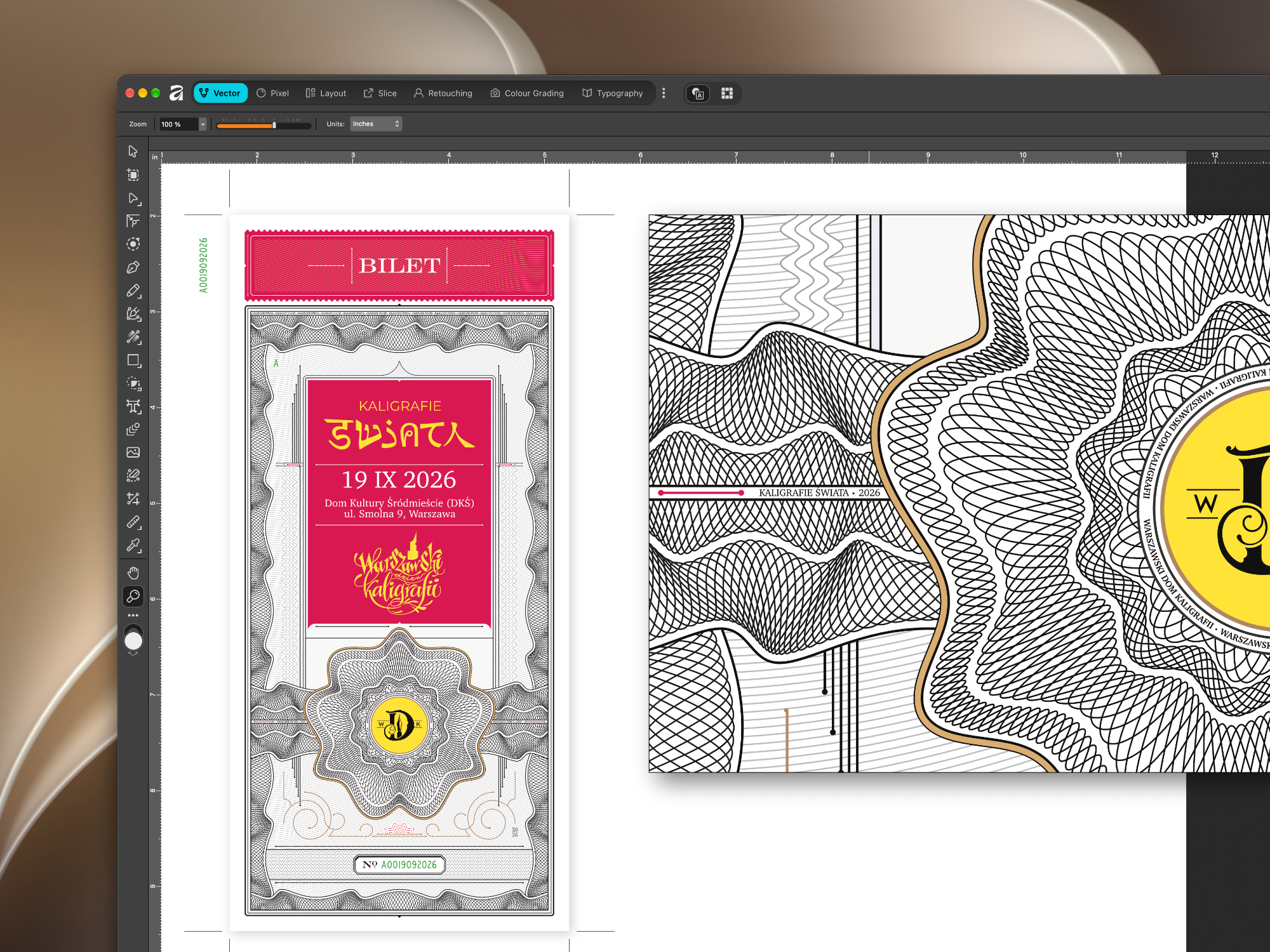Toggle the grid view toolbar button
The height and width of the screenshot is (952, 1270).
click(x=727, y=93)
